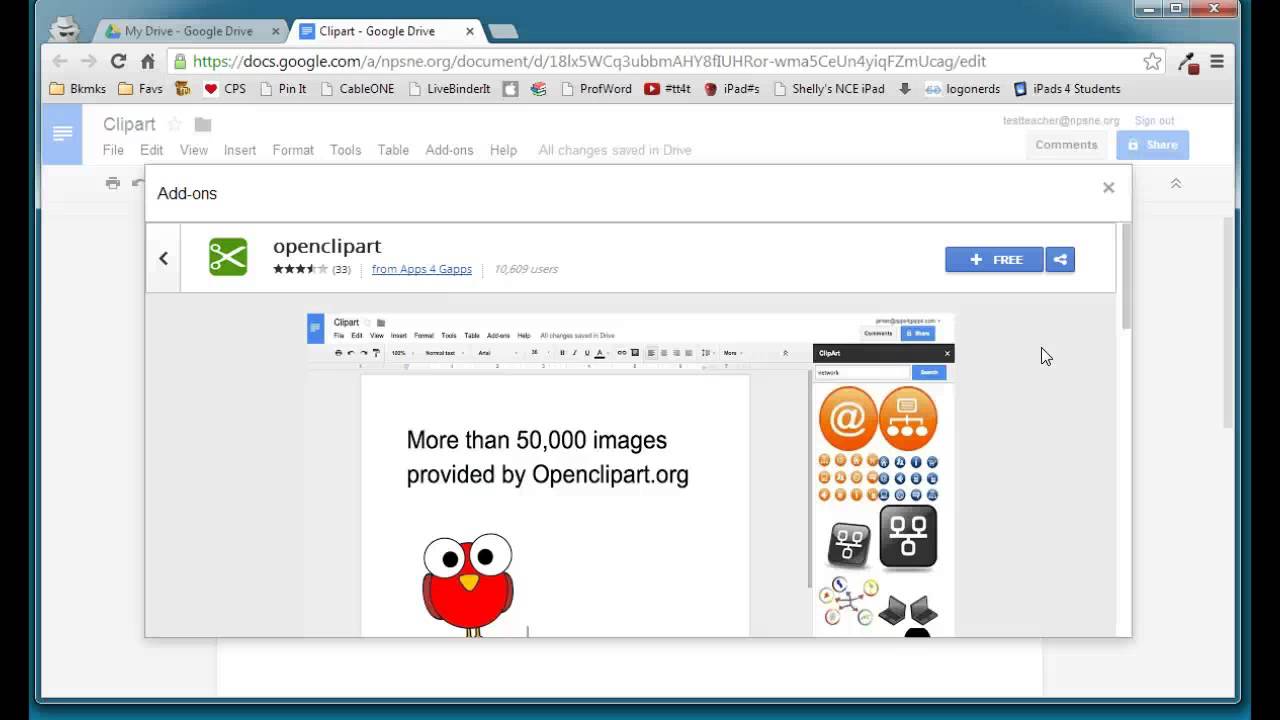Click the extension icon beside bookmark star
Image resolution: width=1280 pixels, height=720 pixels.
pyautogui.click(x=1188, y=62)
